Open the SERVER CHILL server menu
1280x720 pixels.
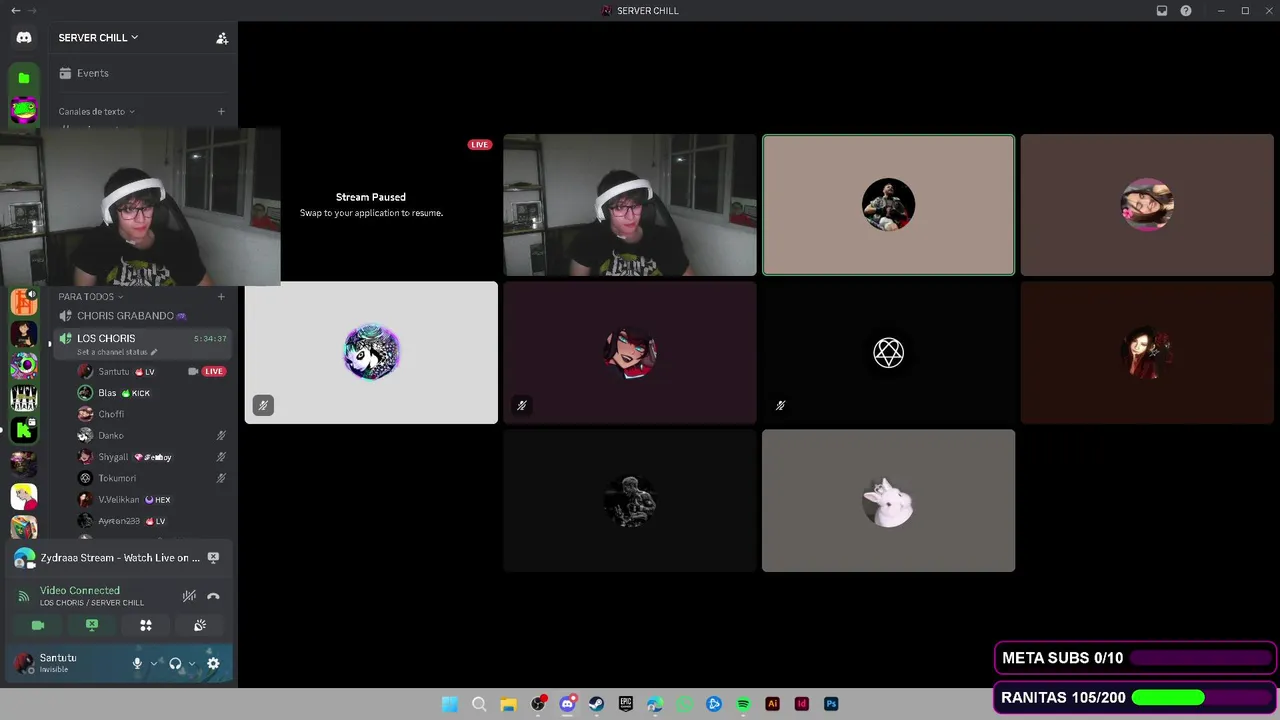pyautogui.click(x=98, y=38)
